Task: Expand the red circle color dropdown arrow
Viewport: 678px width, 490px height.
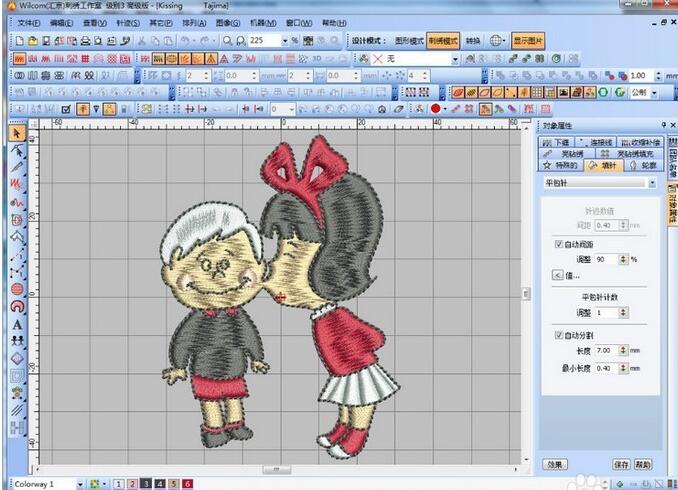Action: click(445, 109)
